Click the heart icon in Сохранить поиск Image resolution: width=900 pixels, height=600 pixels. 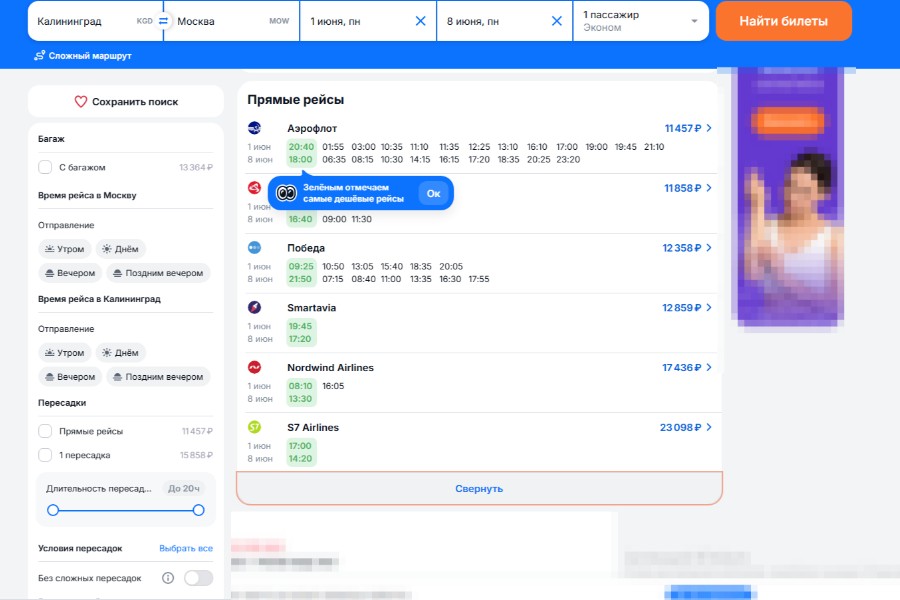click(81, 102)
